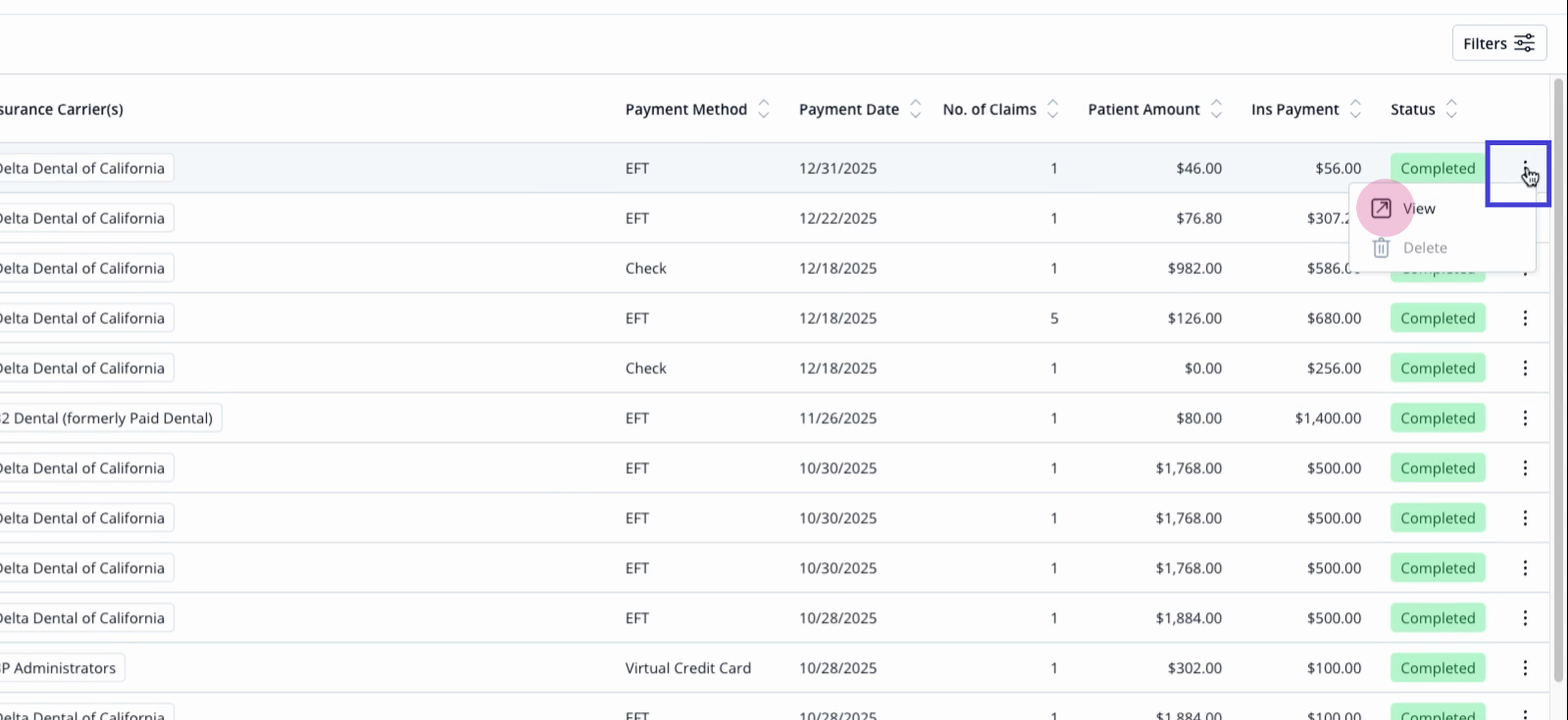Open the Filters panel

(x=1499, y=43)
